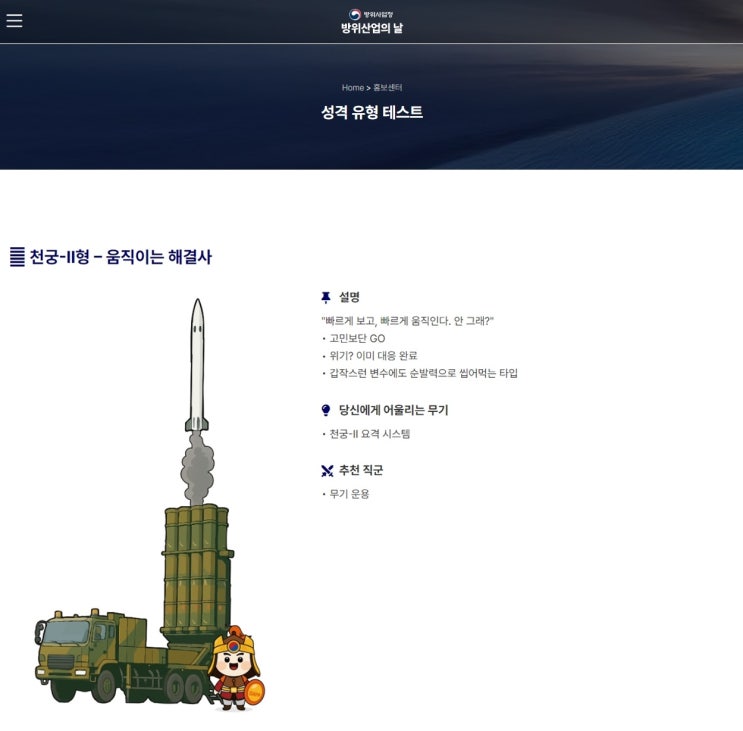The image size is (743, 731).
Task: Select the 성격 유형 테스트 page title
Action: [372, 112]
